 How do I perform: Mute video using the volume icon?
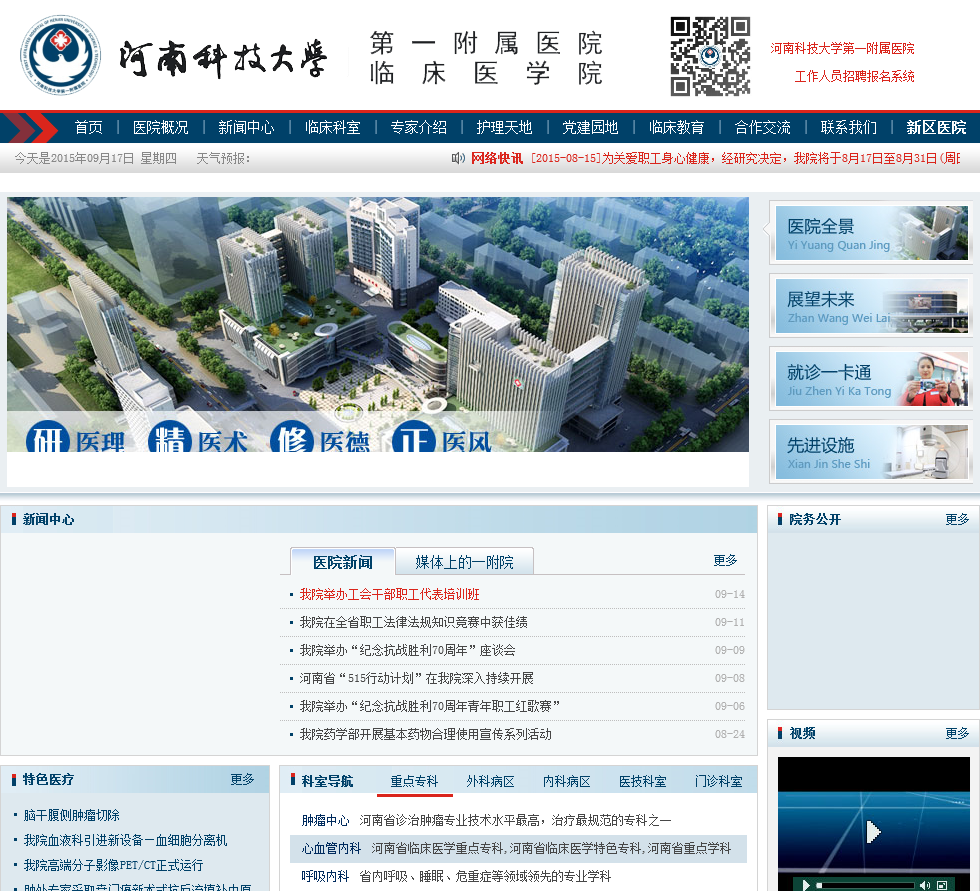[x=925, y=885]
